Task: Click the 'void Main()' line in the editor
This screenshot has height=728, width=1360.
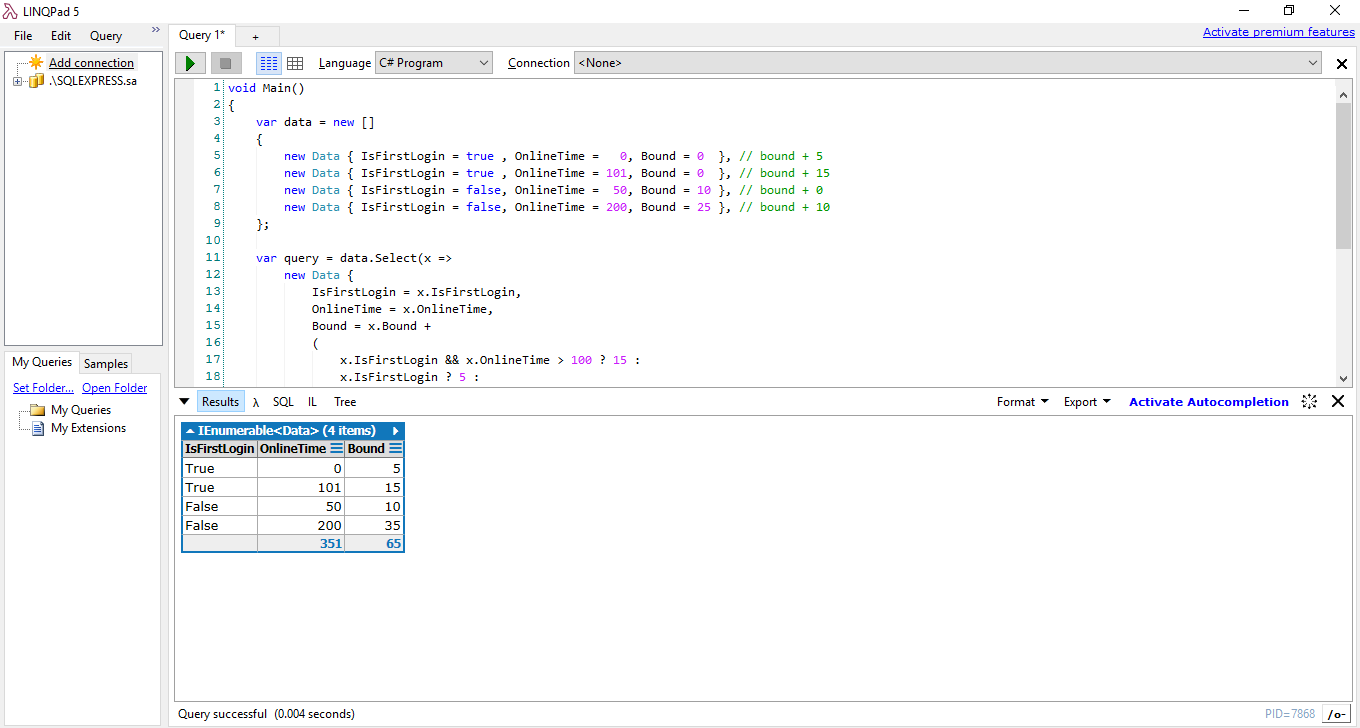Action: coord(266,88)
